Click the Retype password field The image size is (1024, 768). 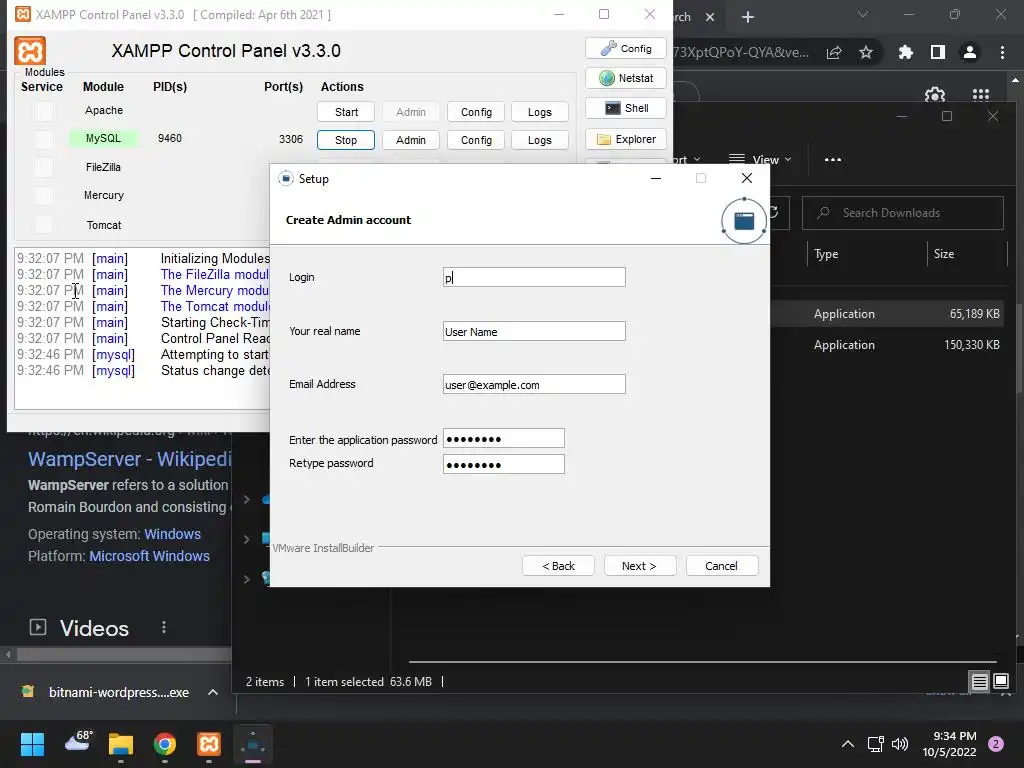(x=504, y=464)
